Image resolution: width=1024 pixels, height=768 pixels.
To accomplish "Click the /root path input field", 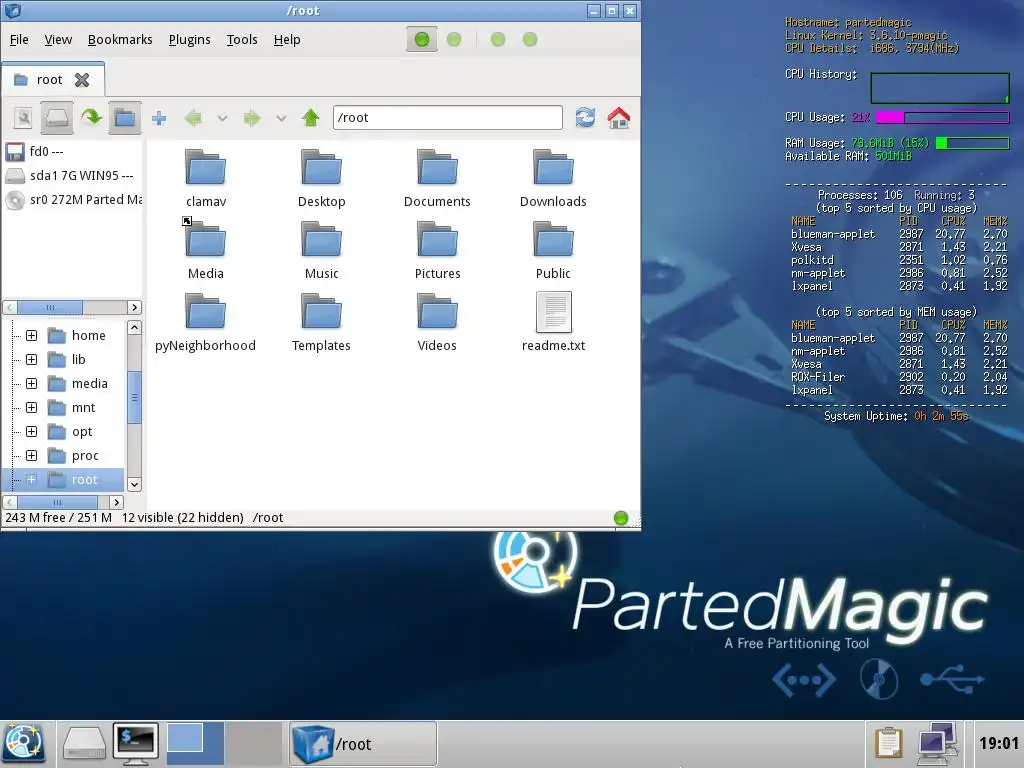I will [x=447, y=118].
